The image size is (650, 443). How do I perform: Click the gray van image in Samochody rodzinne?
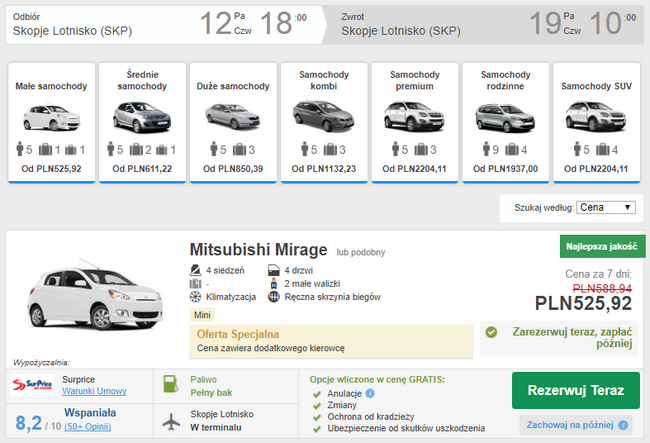coord(505,117)
